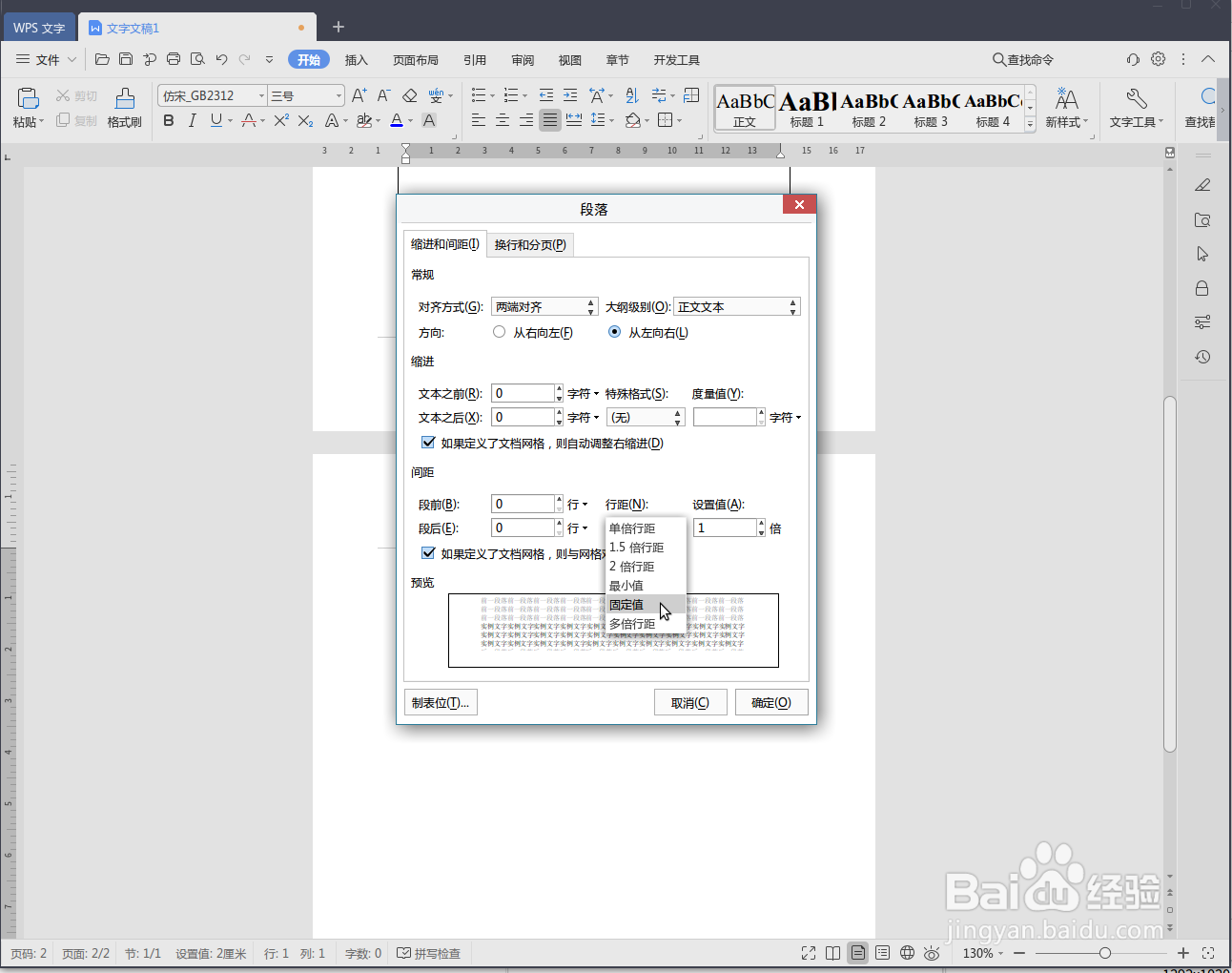The image size is (1232, 973).
Task: Switch to Outline view icon in status bar
Action: tap(882, 953)
